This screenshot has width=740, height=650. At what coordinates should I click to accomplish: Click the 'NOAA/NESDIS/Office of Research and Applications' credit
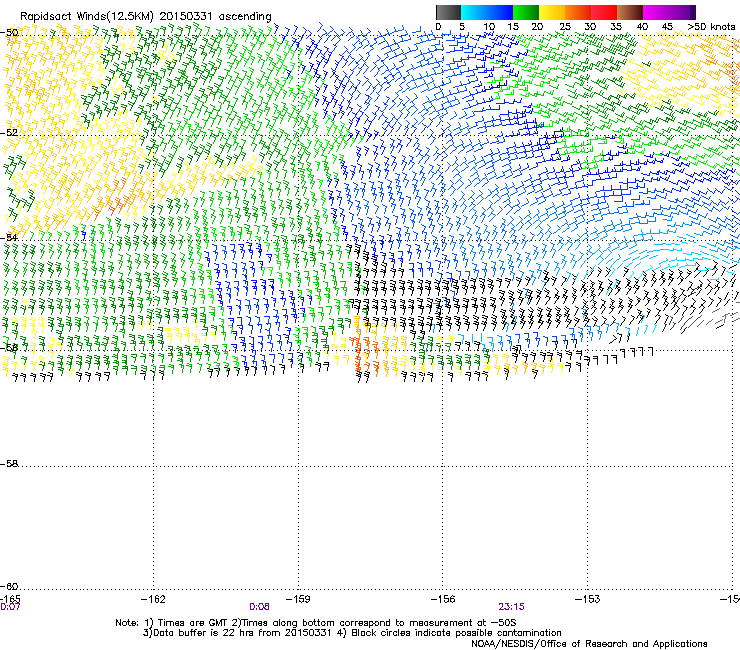589,644
